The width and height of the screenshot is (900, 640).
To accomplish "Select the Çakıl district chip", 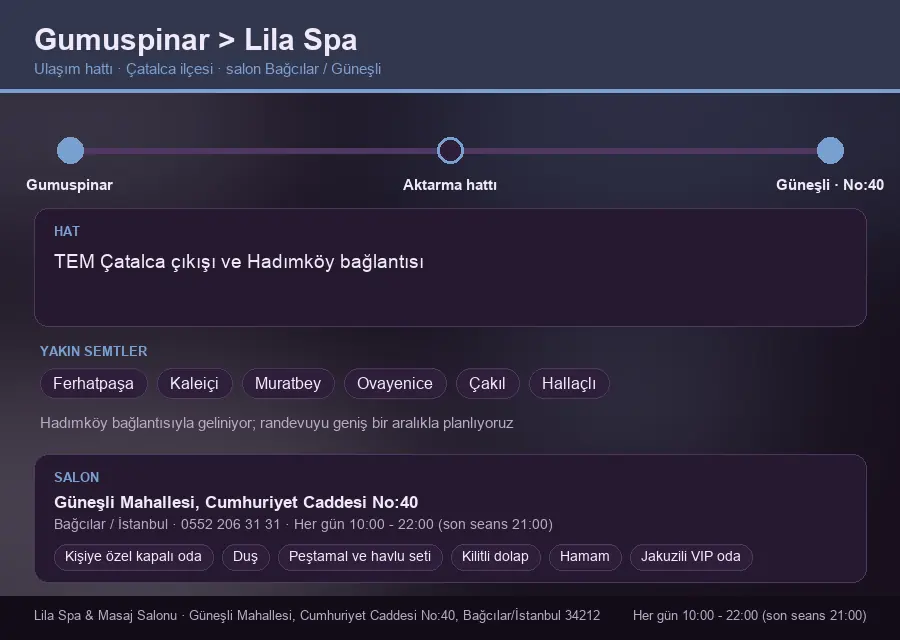I will 487,383.
